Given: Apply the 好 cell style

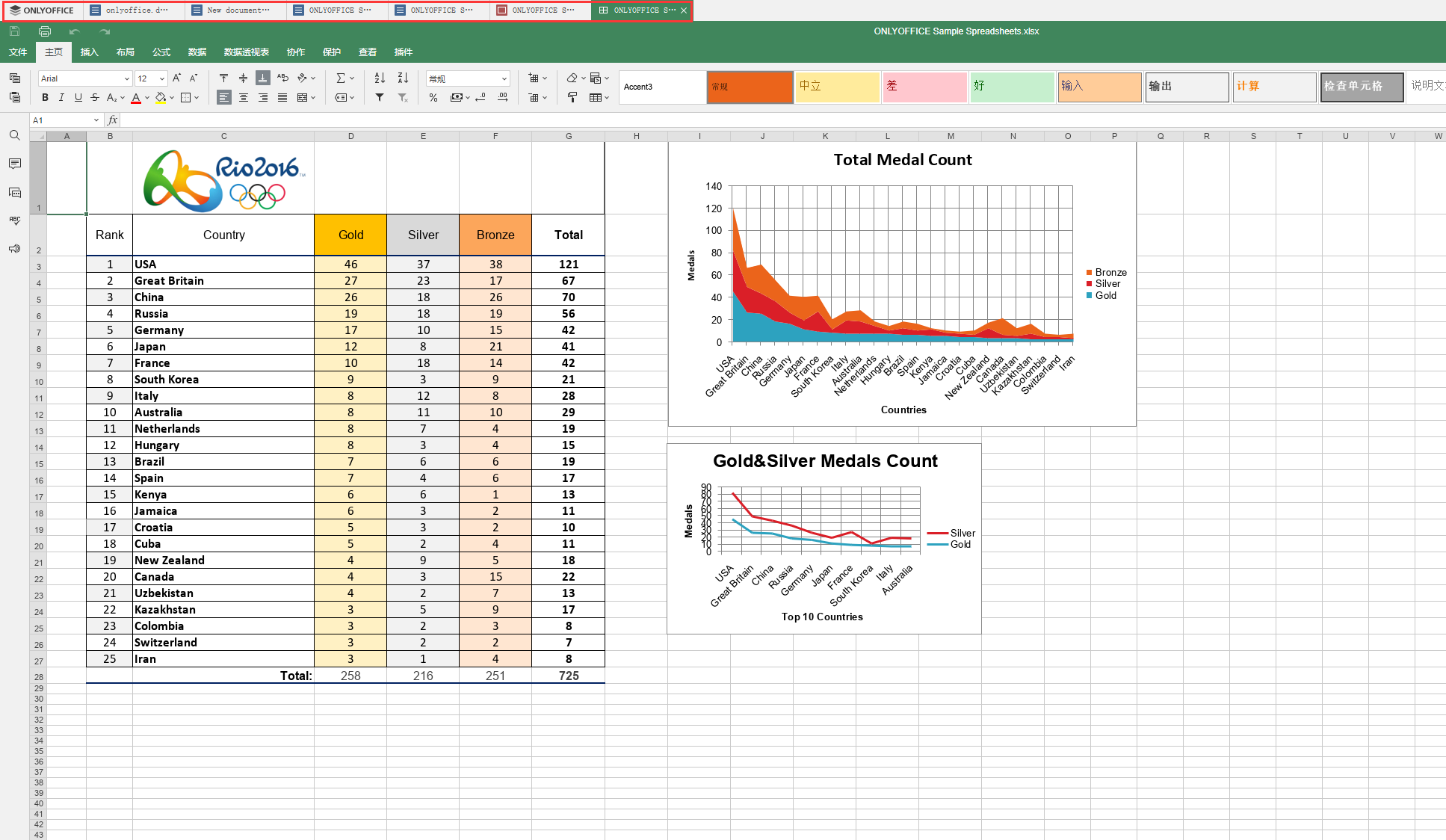Looking at the screenshot, I should [1012, 87].
